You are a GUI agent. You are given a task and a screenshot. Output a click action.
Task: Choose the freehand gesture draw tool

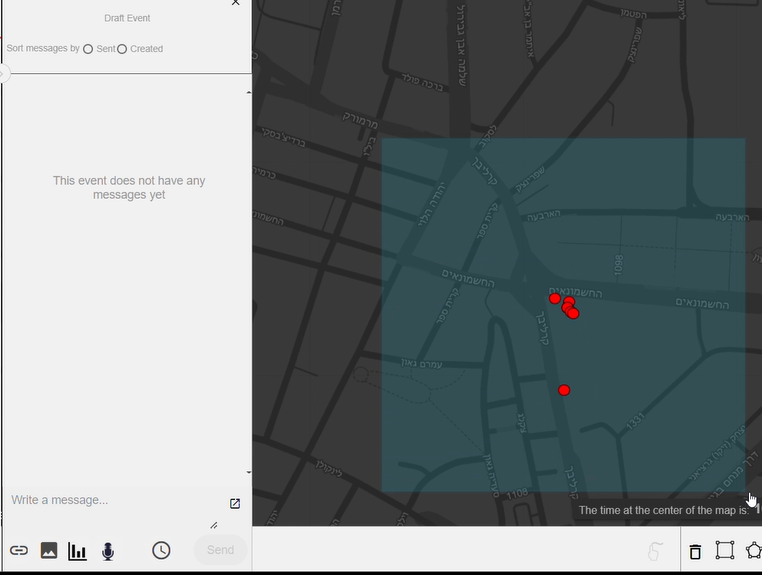tap(655, 551)
